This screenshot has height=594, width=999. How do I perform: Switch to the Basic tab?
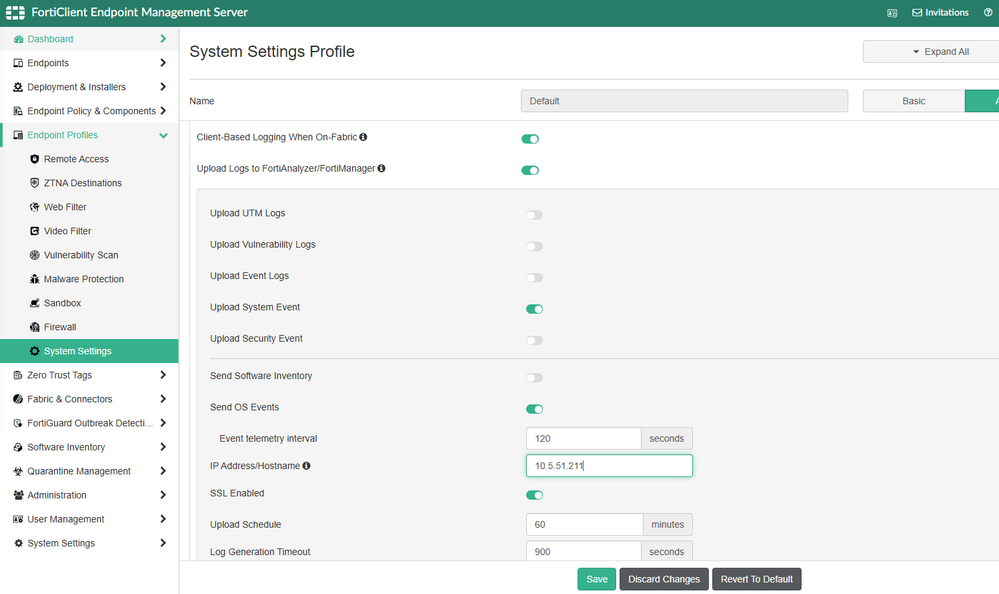pyautogui.click(x=913, y=101)
